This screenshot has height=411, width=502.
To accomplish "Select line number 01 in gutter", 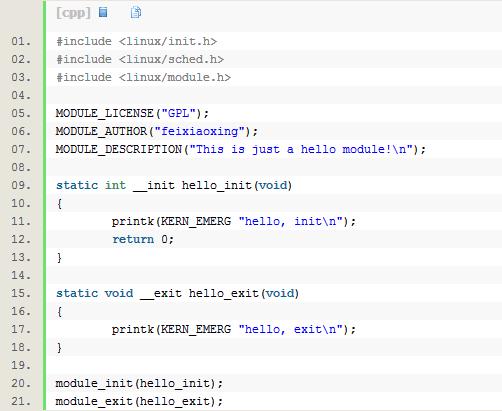I will [x=21, y=41].
